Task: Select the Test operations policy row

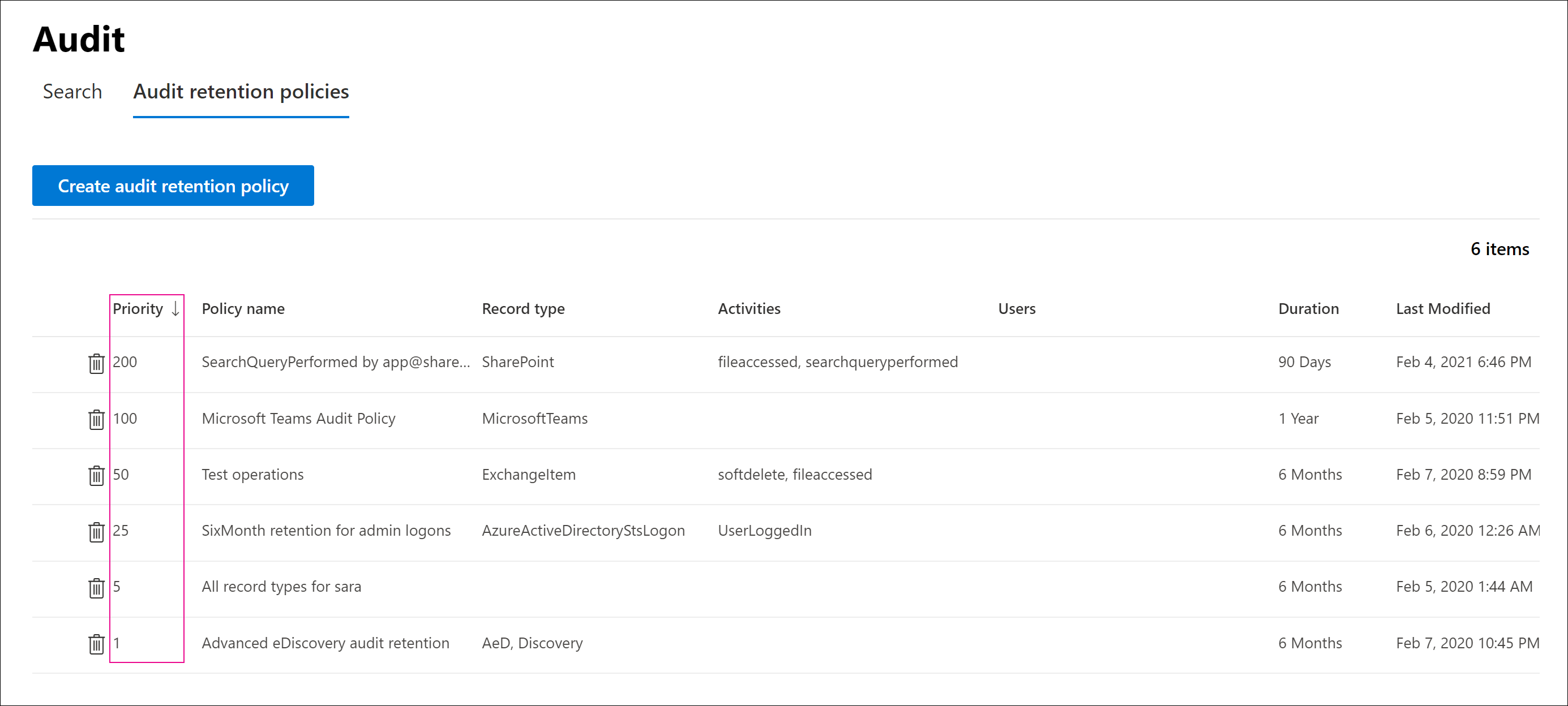Action: pyautogui.click(x=252, y=476)
